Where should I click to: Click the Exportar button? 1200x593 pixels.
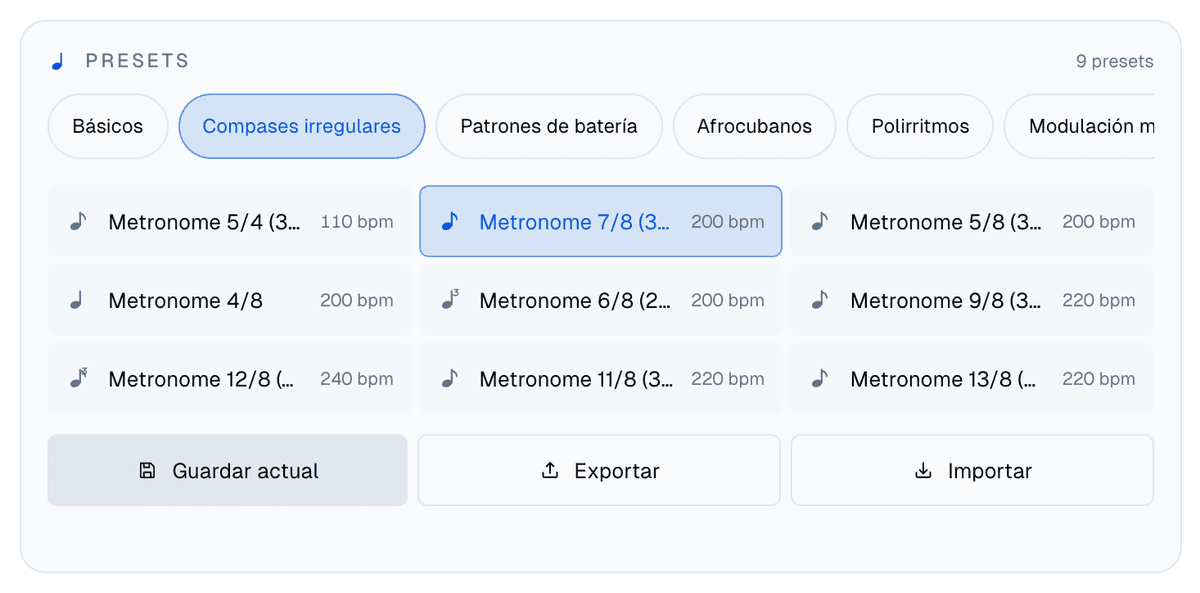(x=599, y=470)
